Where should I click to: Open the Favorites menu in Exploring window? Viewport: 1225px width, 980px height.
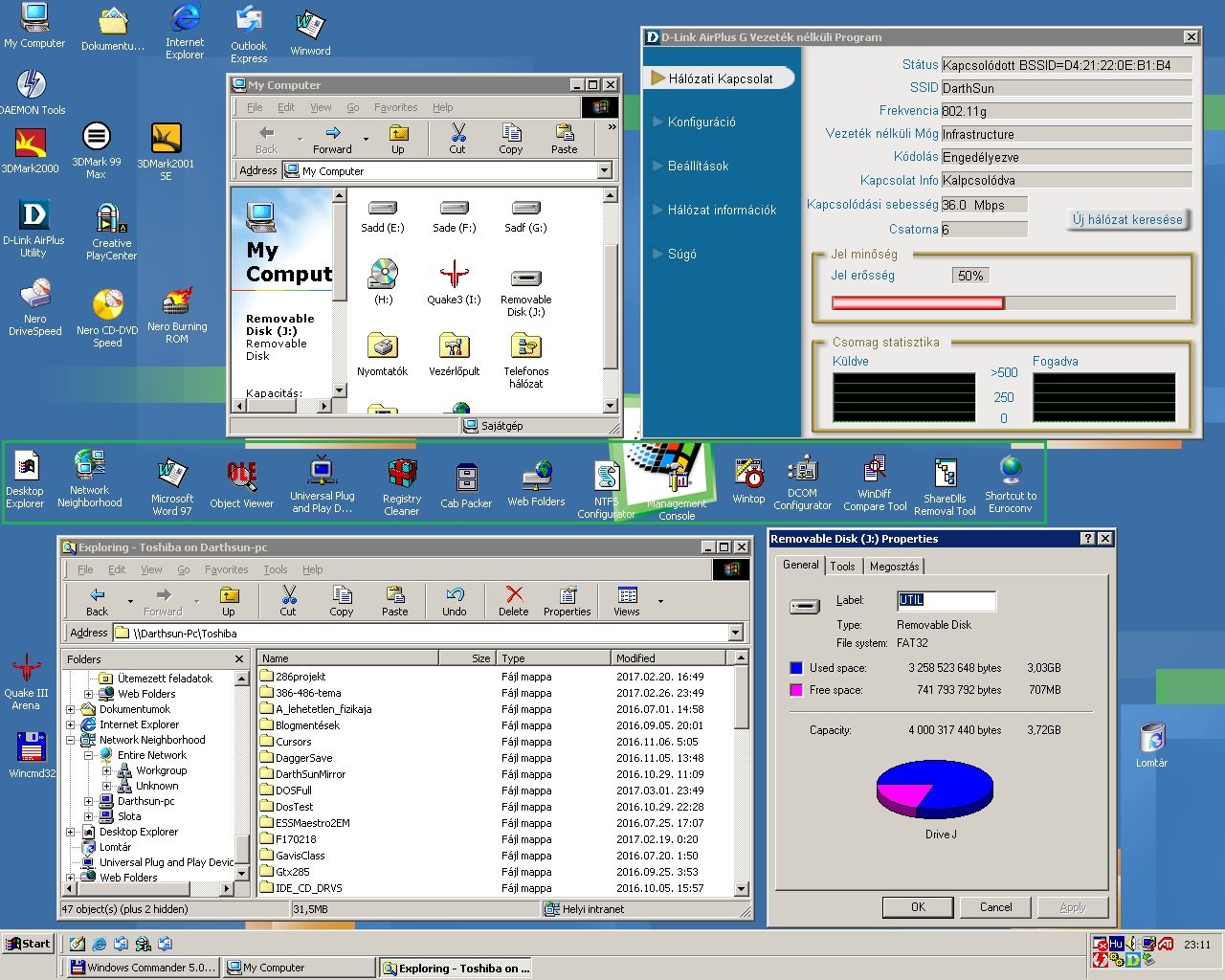click(227, 569)
